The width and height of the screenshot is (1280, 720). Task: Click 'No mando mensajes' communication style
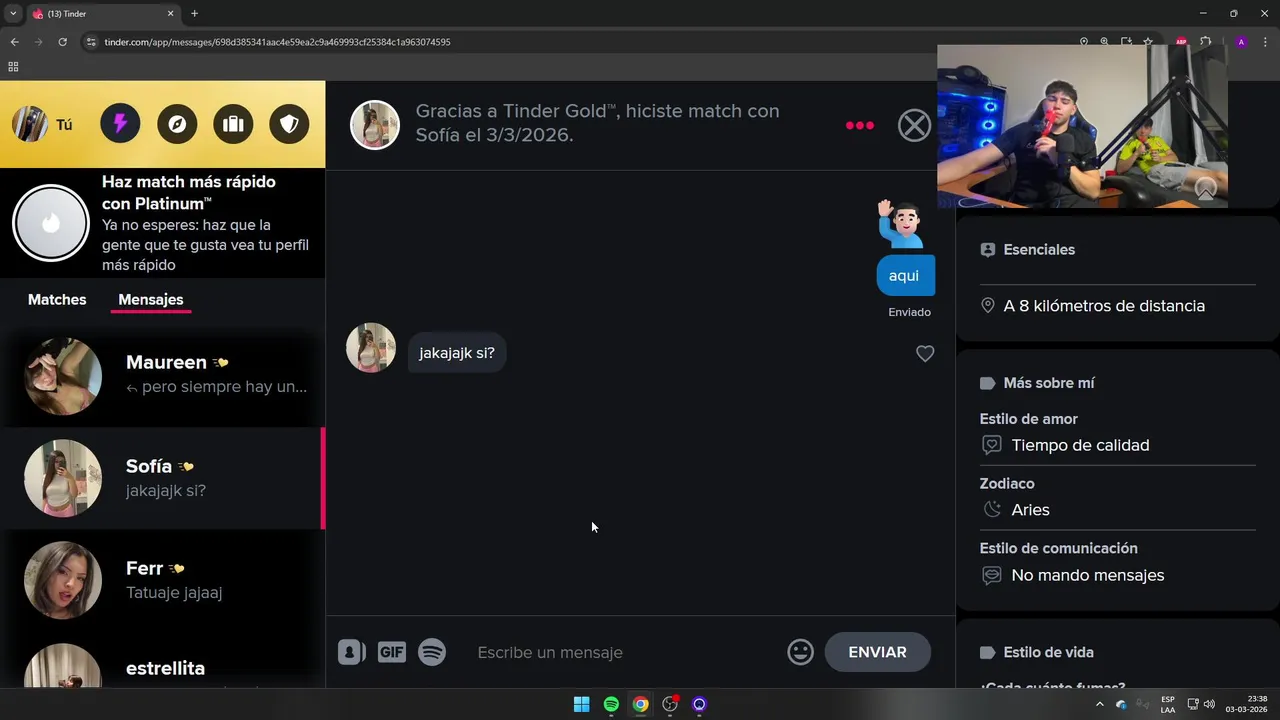1088,575
